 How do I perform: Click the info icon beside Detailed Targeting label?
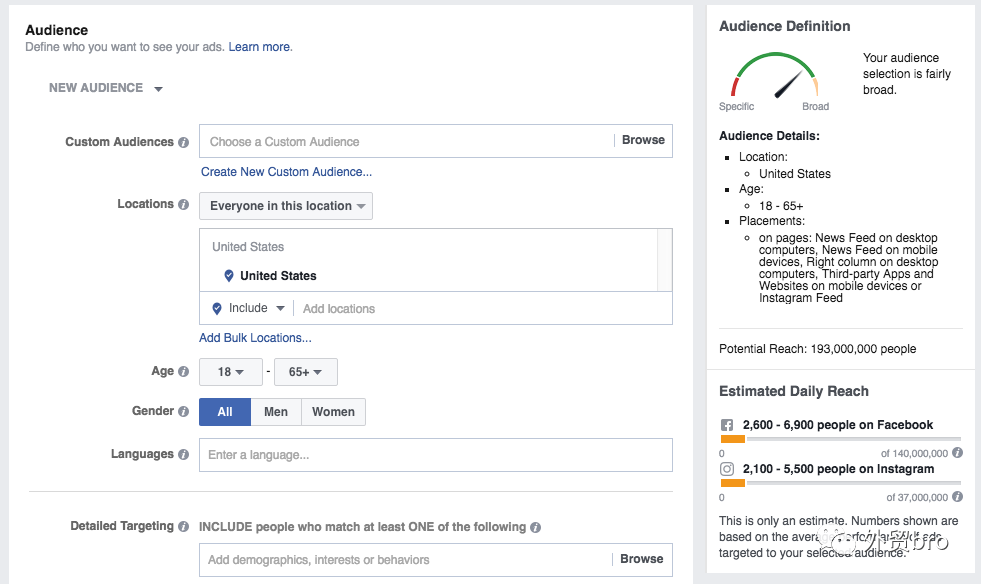tap(183, 526)
